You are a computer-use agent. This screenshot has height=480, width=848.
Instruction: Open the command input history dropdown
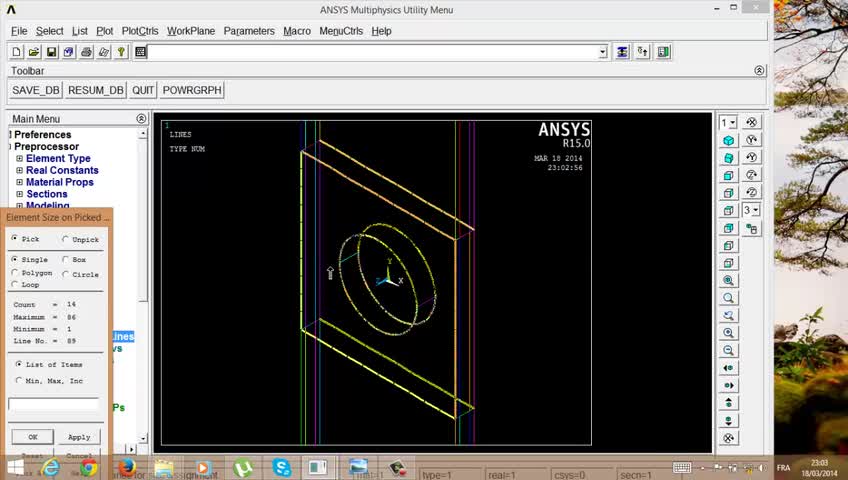pos(603,52)
